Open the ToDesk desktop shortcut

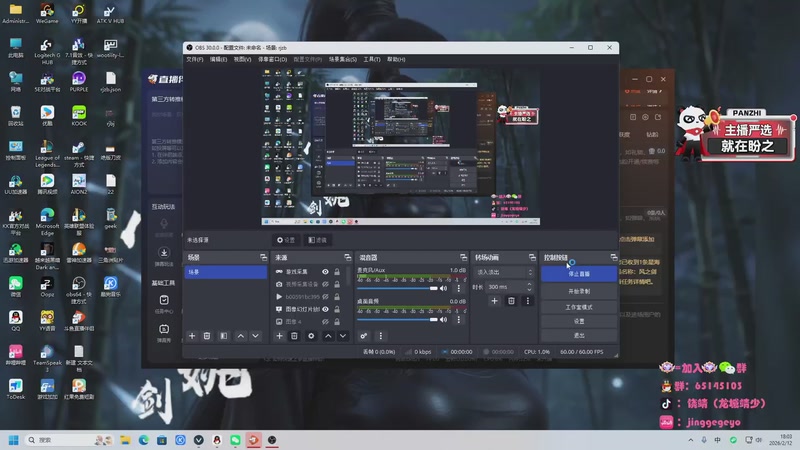[15, 389]
